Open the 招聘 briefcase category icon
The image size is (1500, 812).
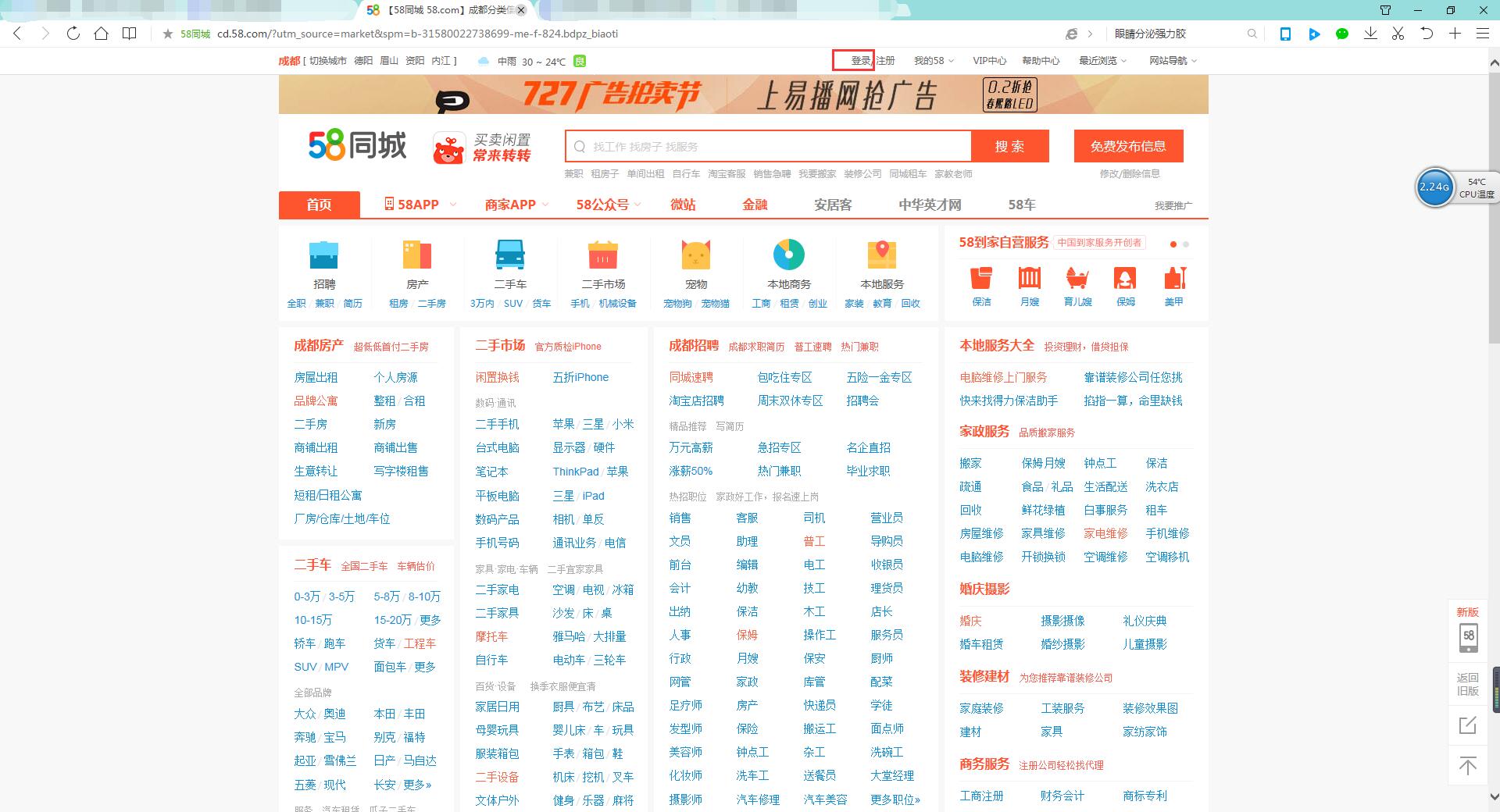(324, 255)
